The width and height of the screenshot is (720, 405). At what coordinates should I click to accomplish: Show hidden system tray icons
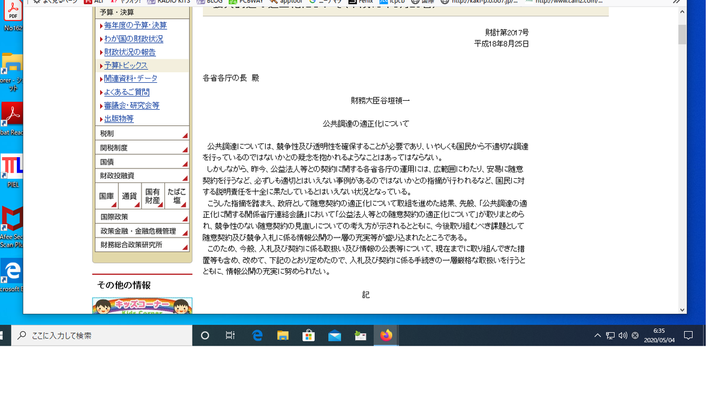[x=597, y=336]
